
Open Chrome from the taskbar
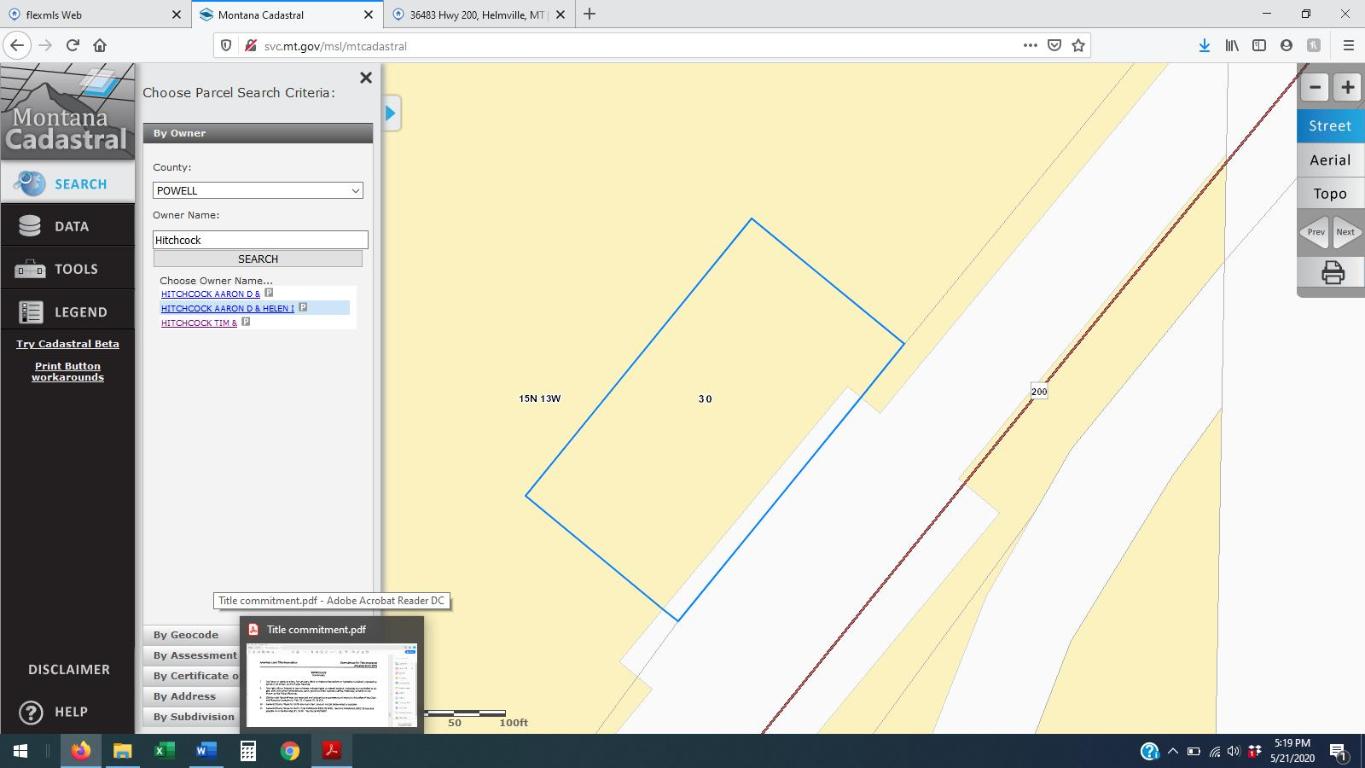coord(290,751)
